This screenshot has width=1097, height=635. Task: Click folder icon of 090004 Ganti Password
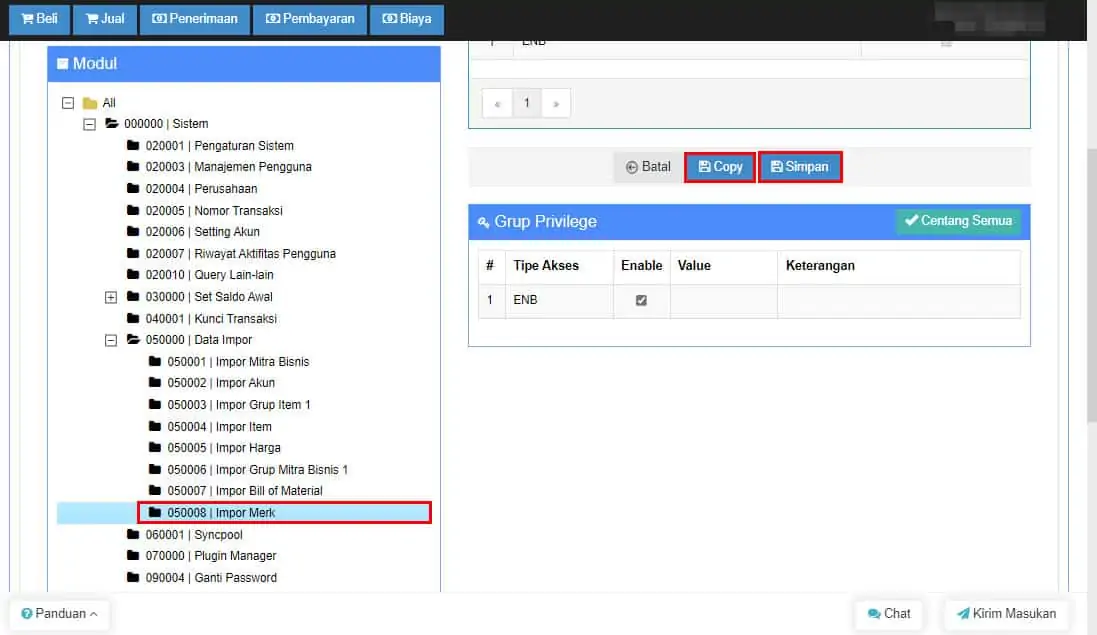pos(133,577)
